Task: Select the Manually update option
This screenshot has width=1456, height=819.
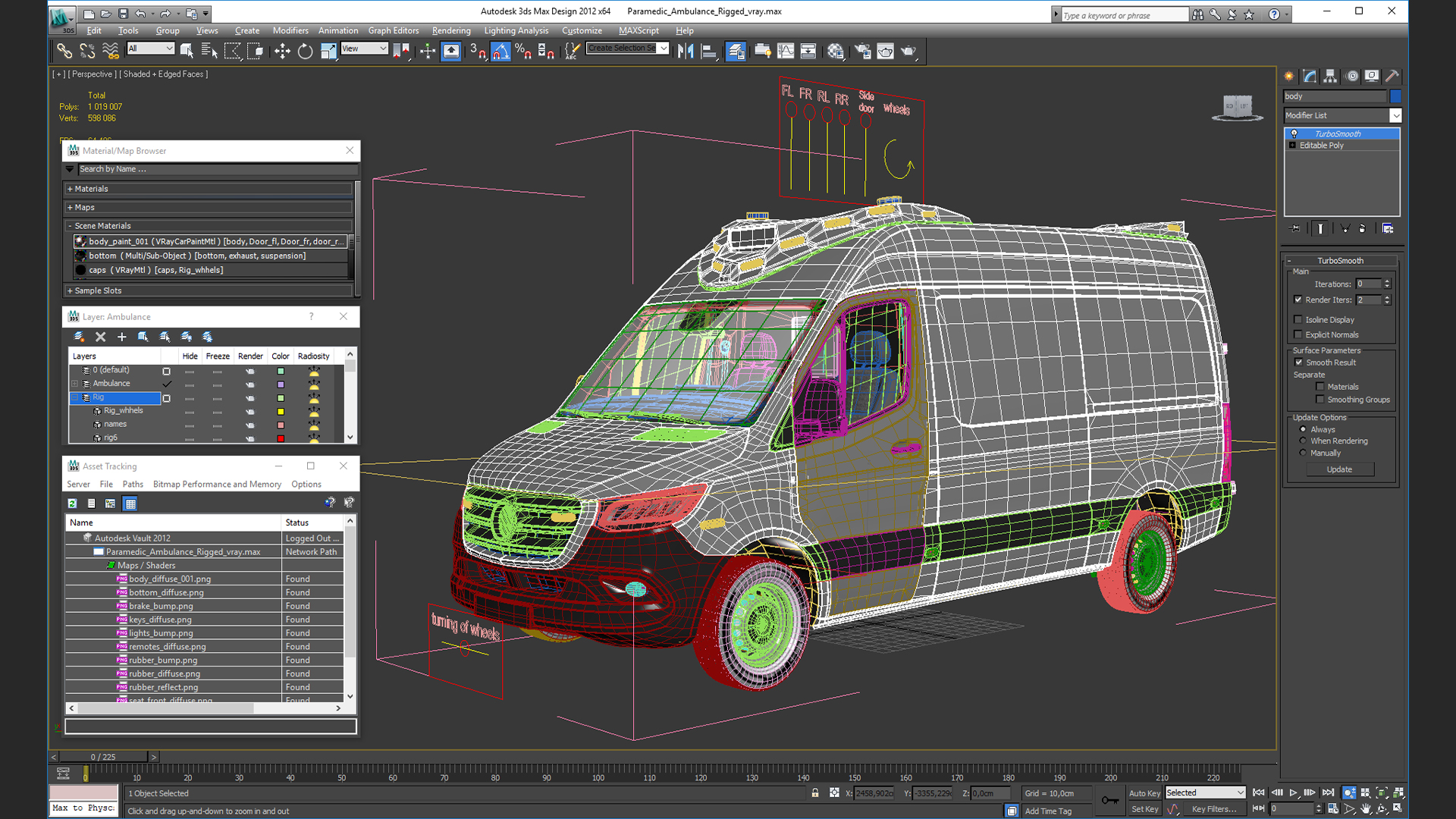Action: [1304, 453]
